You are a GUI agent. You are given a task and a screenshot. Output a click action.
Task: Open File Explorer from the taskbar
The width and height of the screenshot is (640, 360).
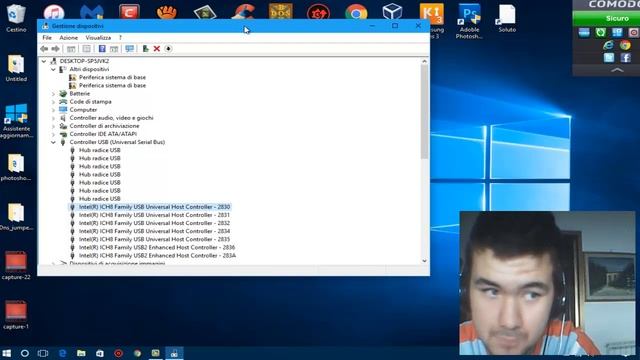pos(81,353)
